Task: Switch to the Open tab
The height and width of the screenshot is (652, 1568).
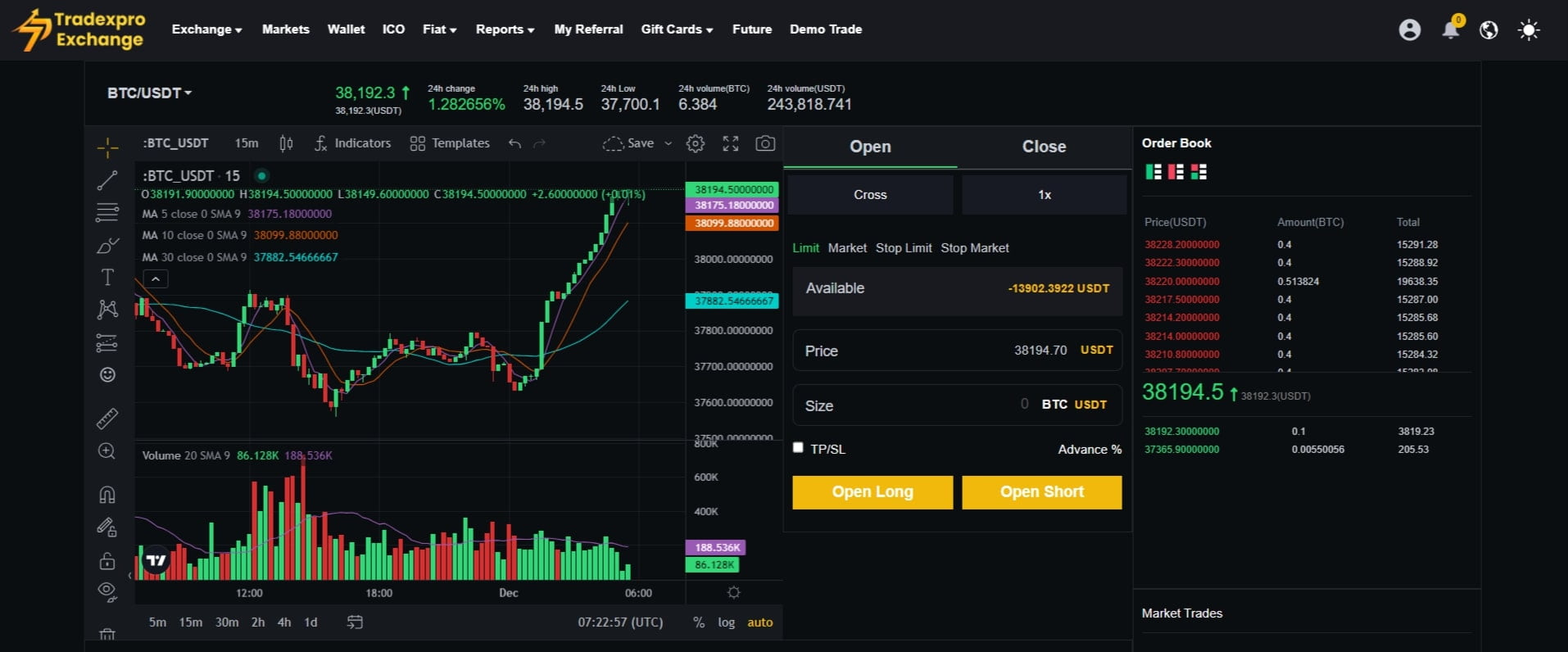Action: 870,147
